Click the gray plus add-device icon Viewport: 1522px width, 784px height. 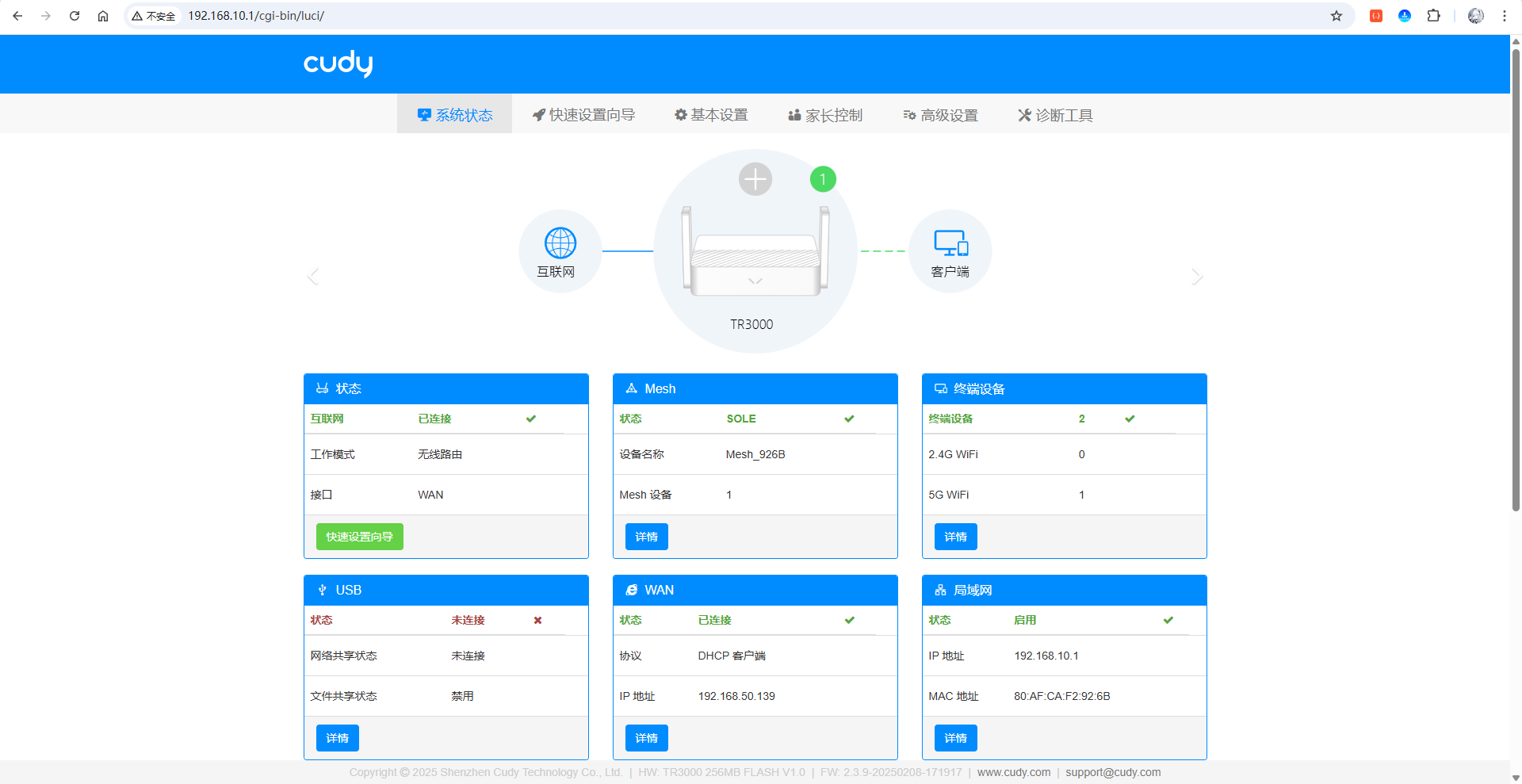pos(755,179)
